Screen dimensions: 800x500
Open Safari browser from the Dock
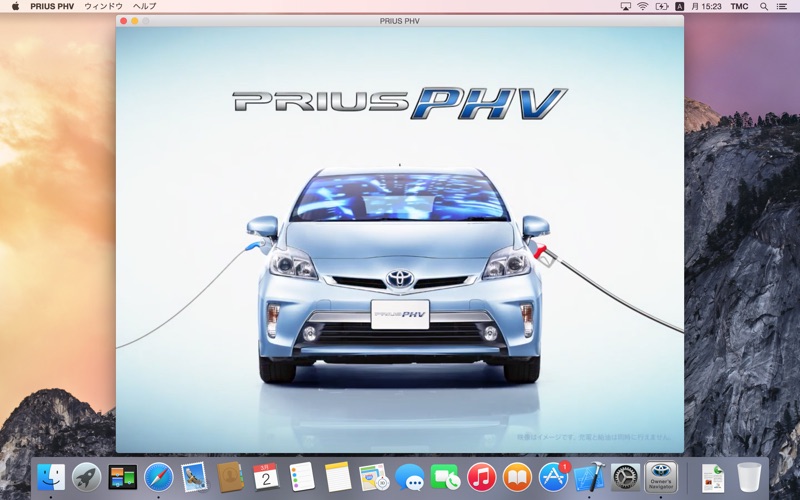[159, 478]
